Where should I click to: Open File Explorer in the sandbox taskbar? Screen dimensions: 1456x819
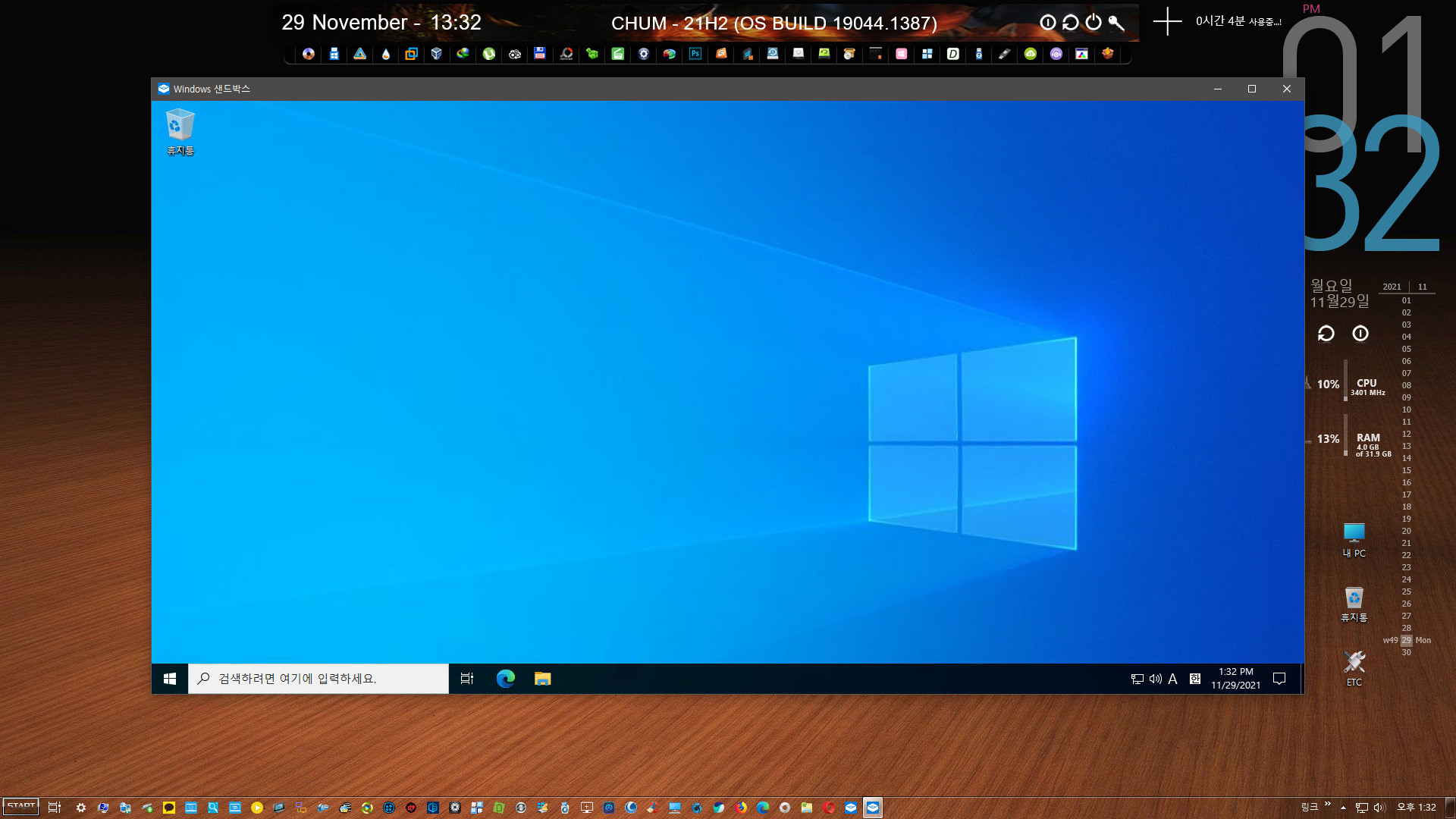(x=542, y=679)
